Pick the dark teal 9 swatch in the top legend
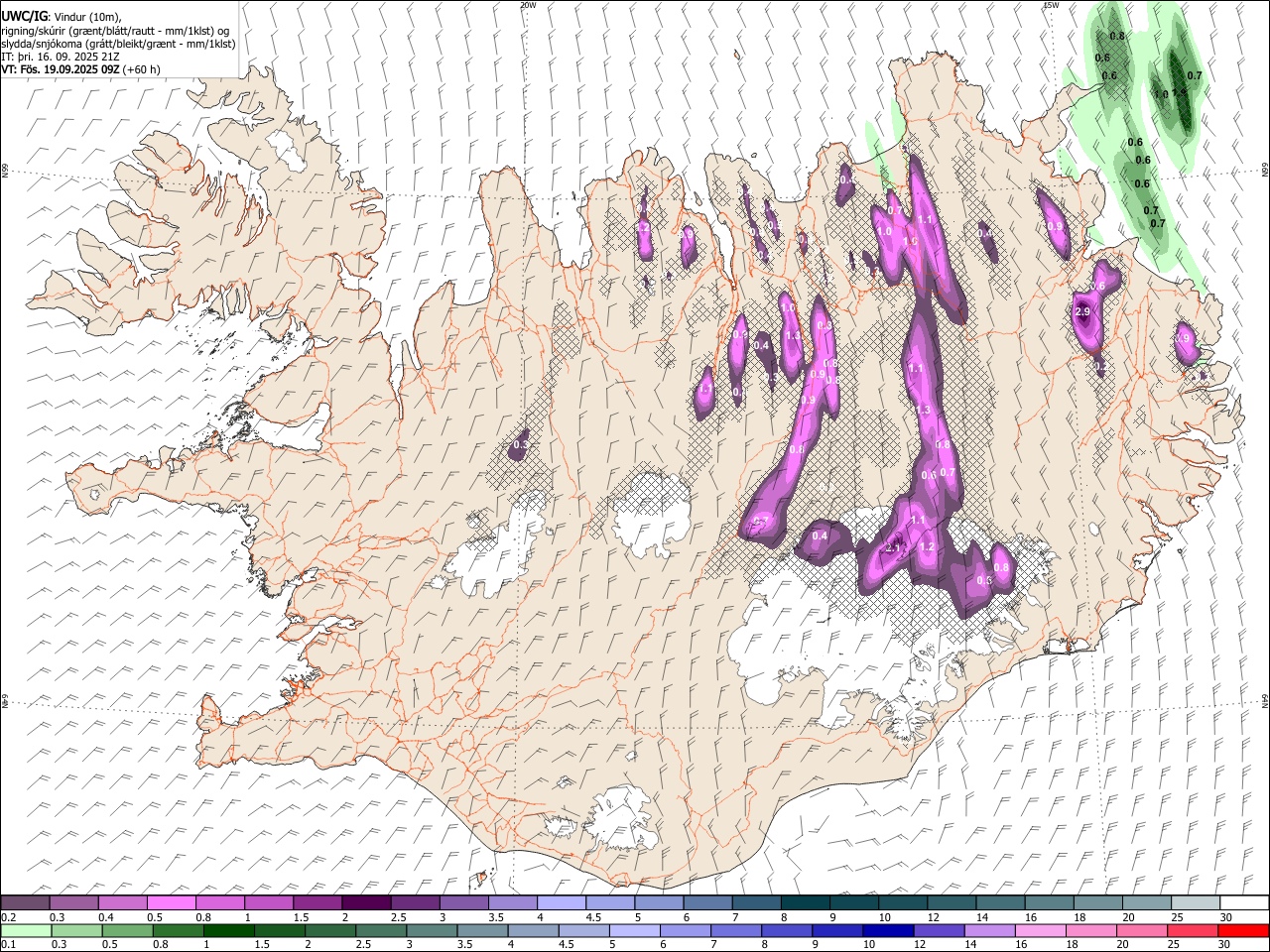Viewport: 1270px width, 952px height. pyautogui.click(x=852, y=903)
